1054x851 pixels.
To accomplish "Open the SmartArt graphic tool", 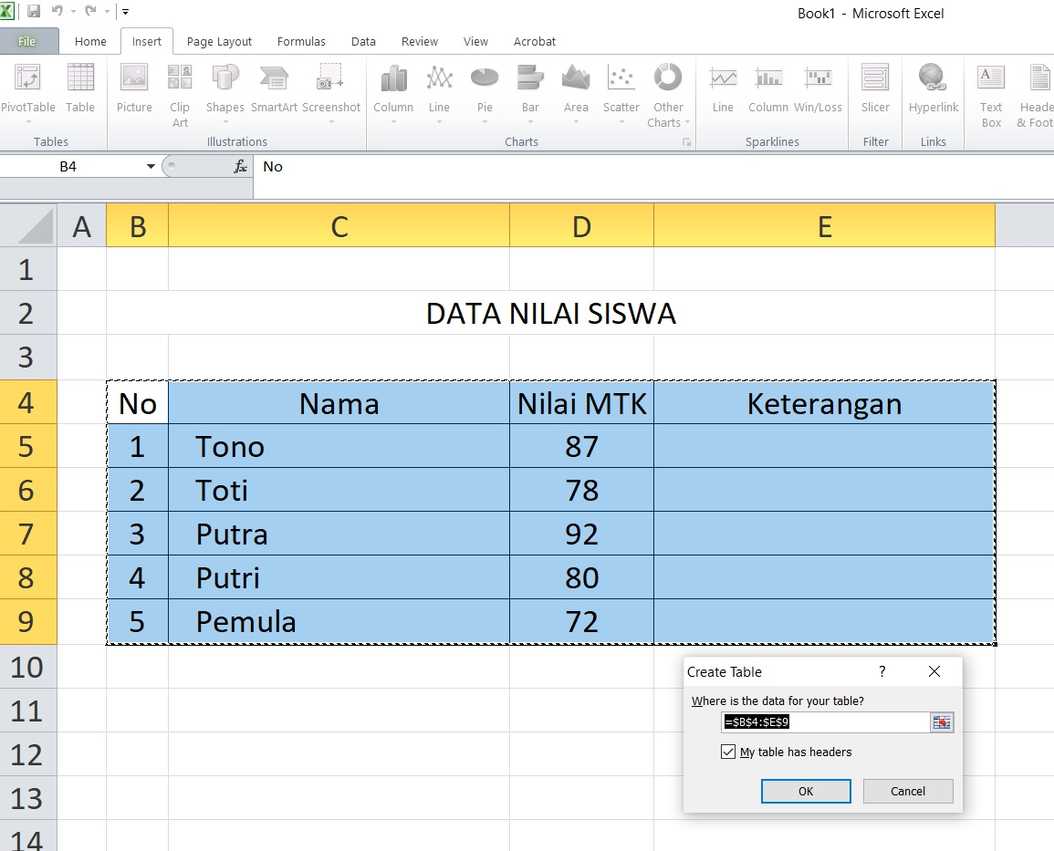I will (274, 88).
